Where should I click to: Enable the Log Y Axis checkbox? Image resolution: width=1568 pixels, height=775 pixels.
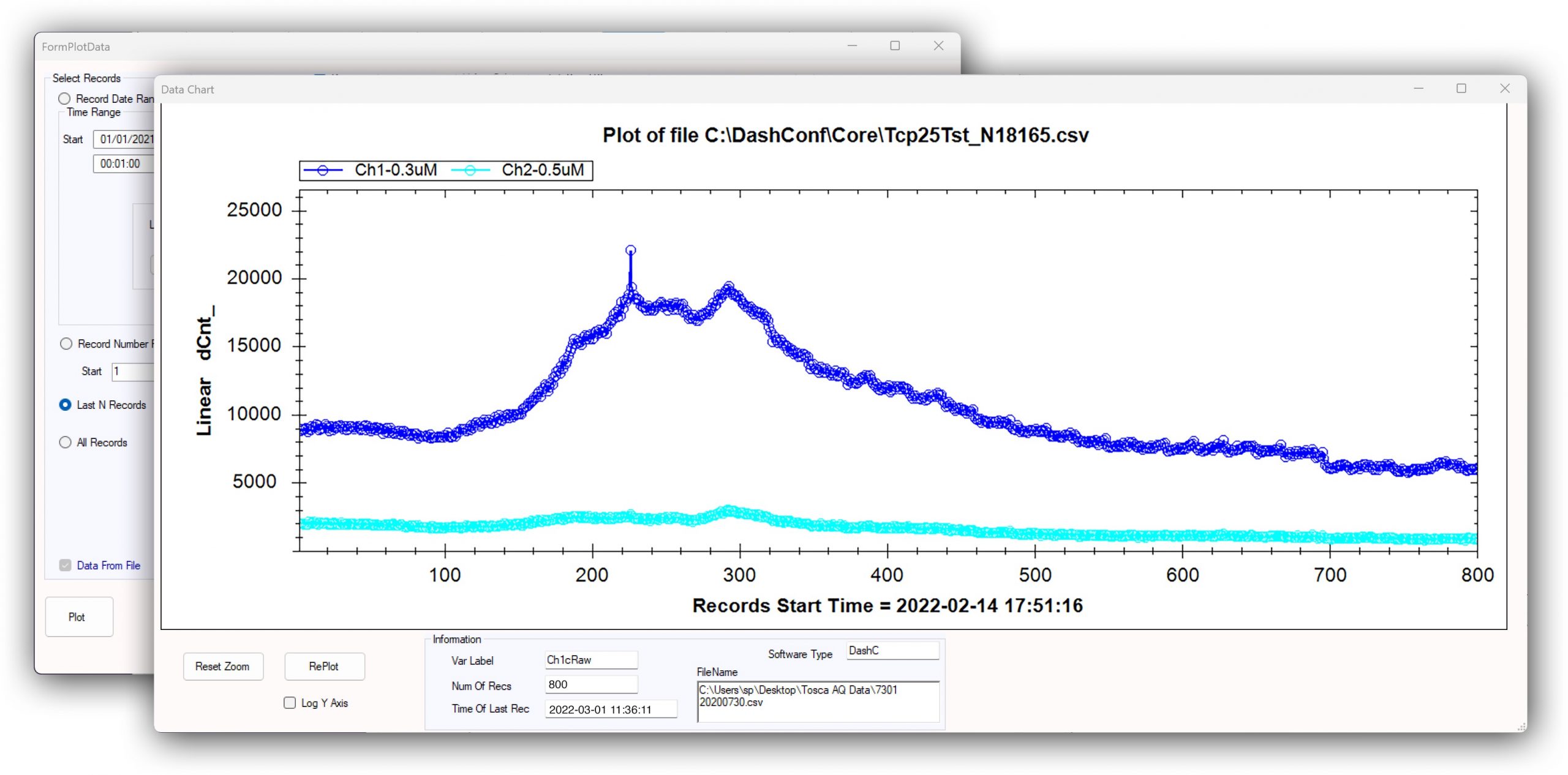[290, 703]
